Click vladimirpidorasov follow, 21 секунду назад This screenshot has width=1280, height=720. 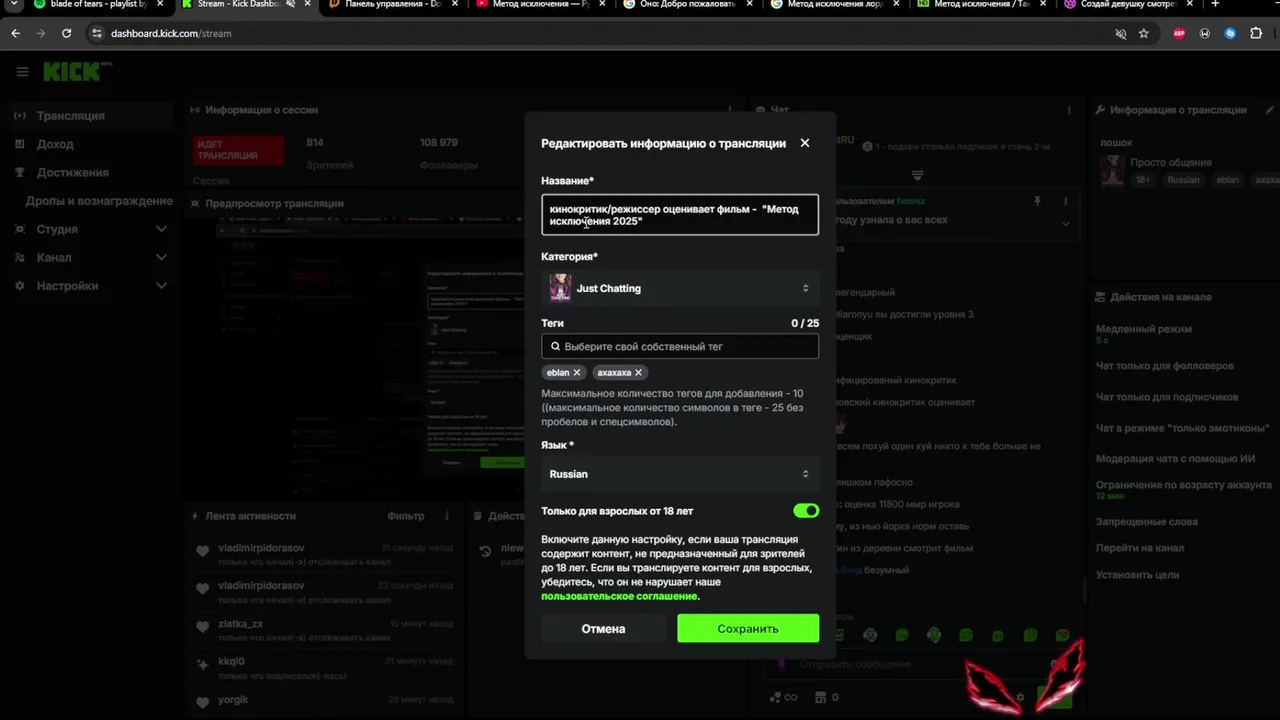[x=325, y=553]
